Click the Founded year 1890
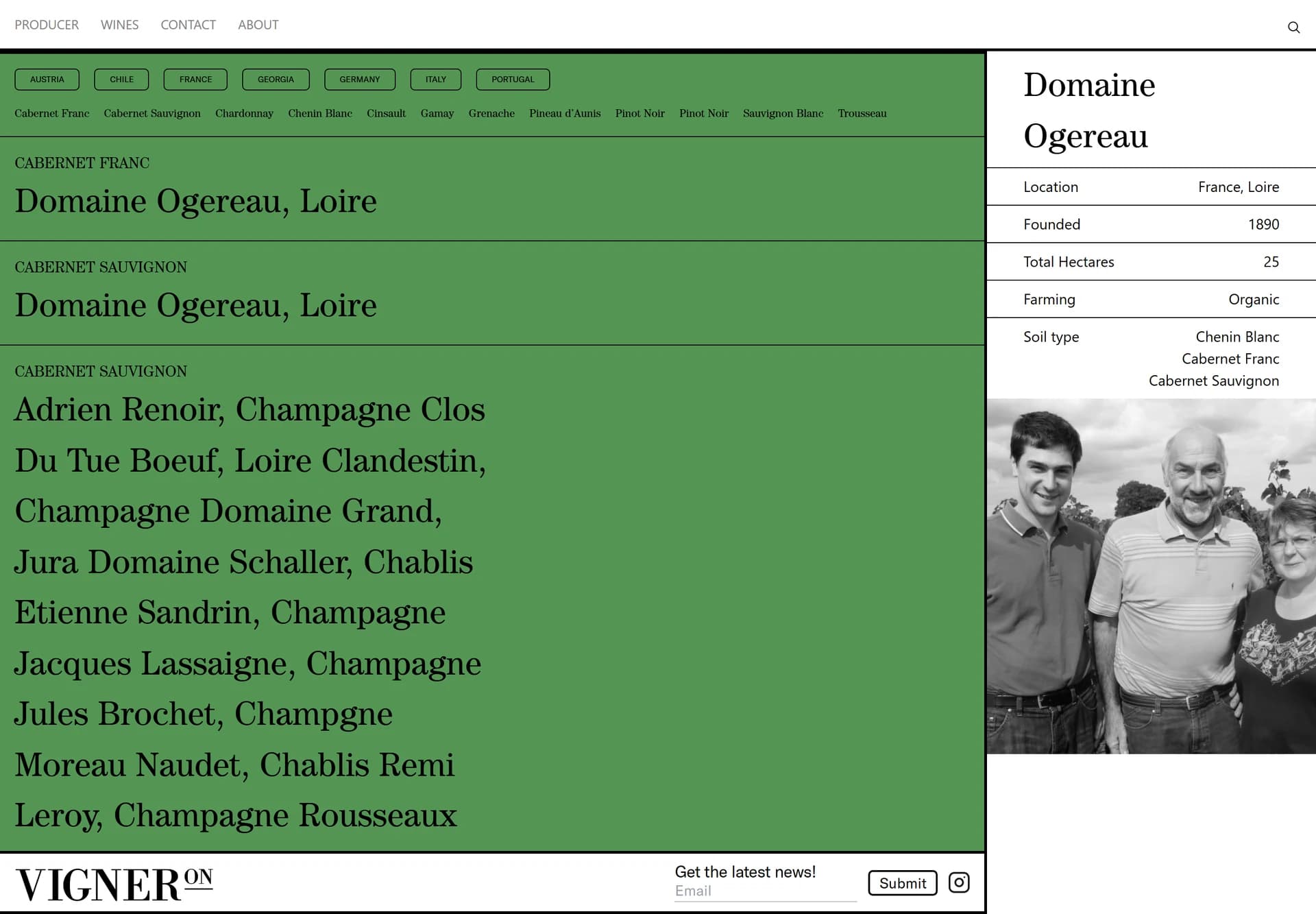1316x914 pixels. click(1263, 224)
